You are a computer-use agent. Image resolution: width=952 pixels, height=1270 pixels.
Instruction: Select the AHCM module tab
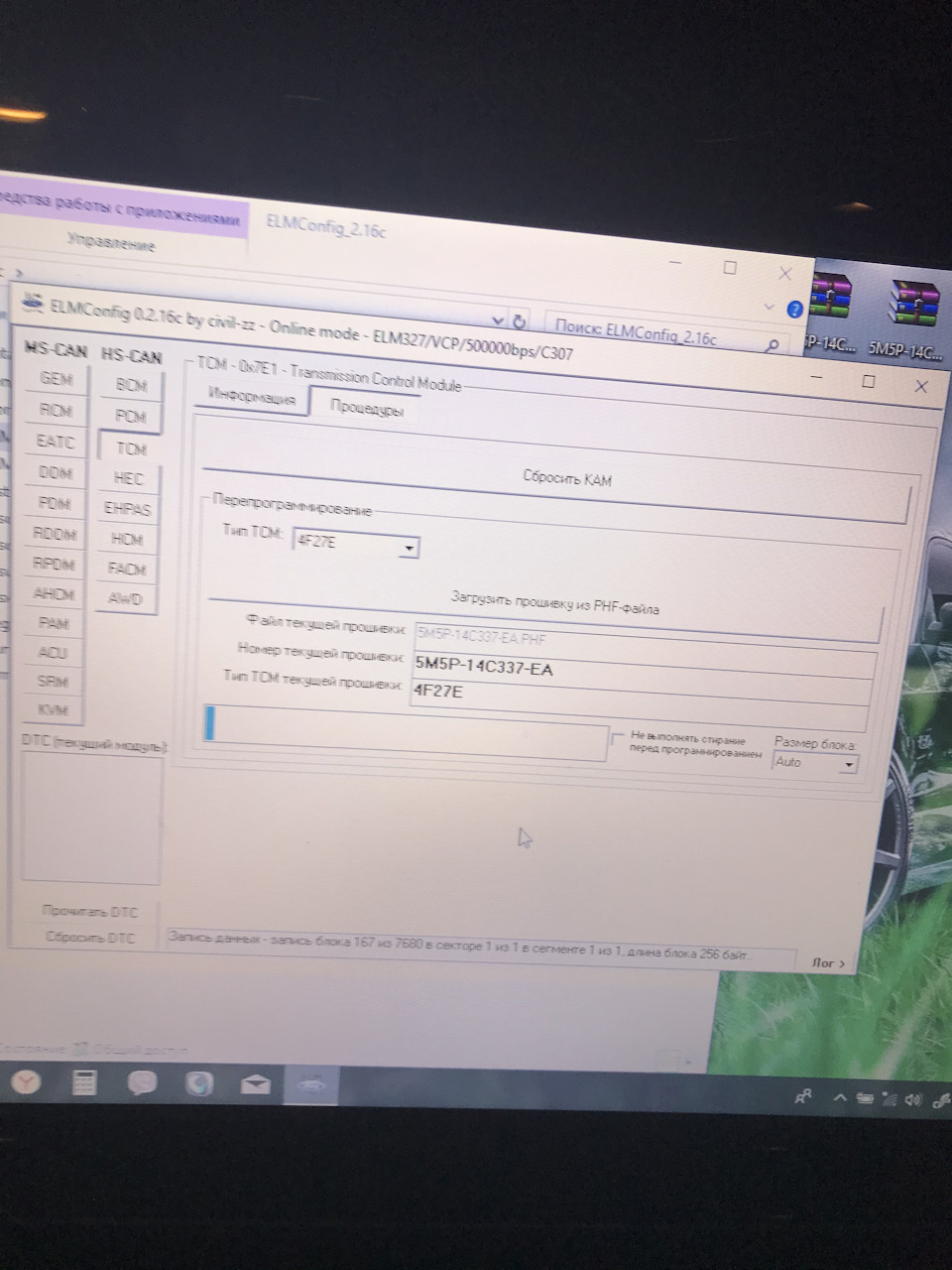point(56,593)
